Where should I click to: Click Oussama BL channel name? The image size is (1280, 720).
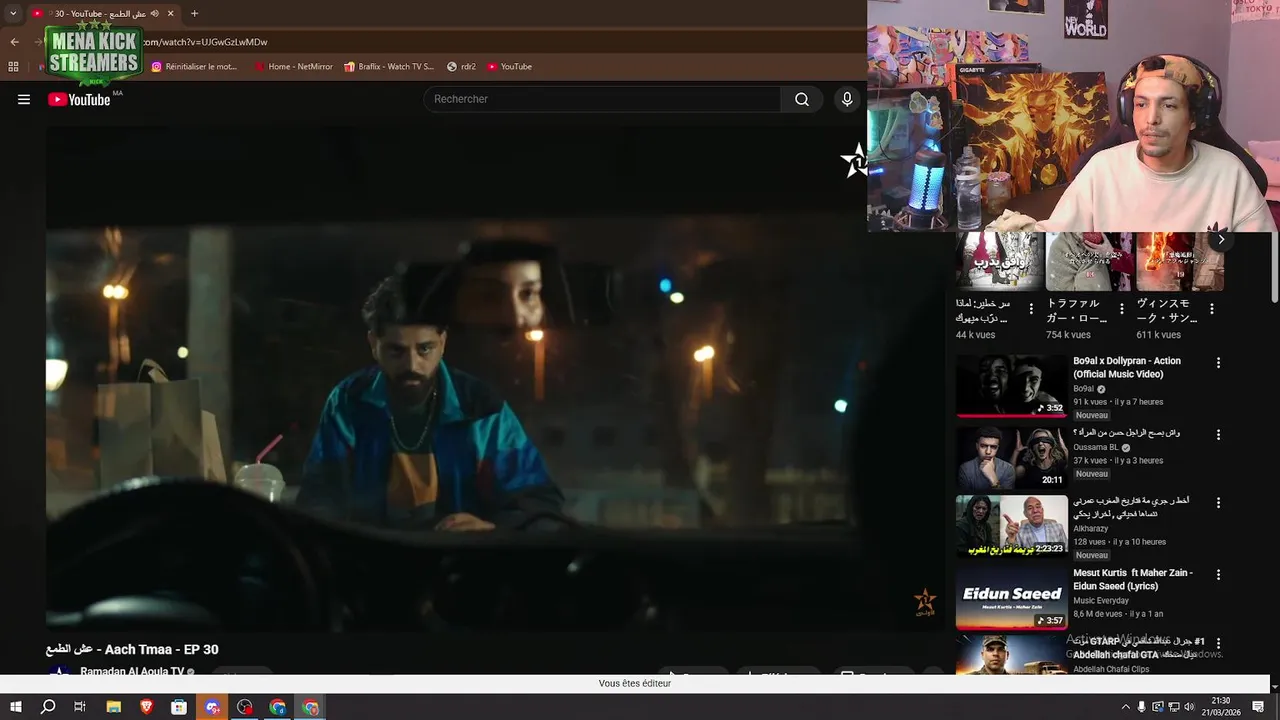[1095, 447]
